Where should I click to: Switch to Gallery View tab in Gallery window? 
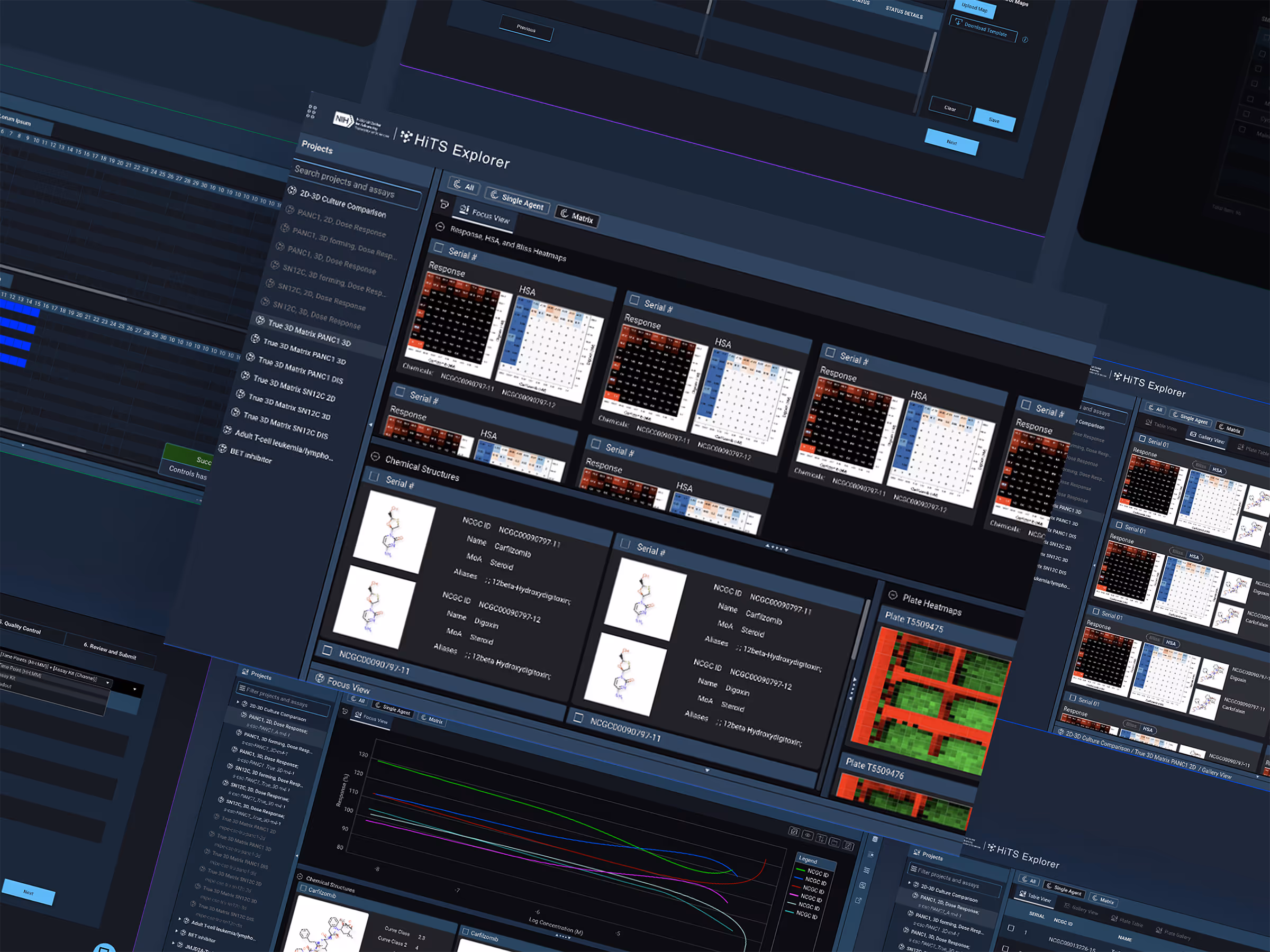(x=1207, y=437)
